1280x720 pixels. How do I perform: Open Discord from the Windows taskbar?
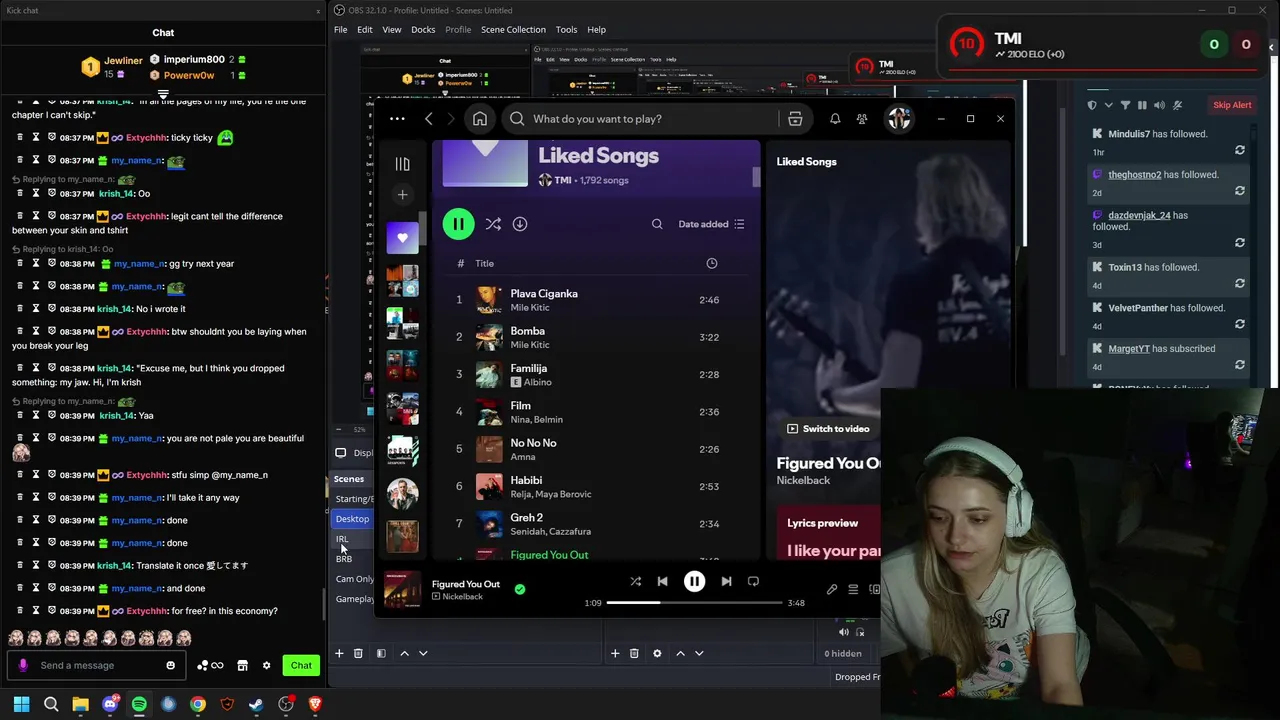coord(110,704)
